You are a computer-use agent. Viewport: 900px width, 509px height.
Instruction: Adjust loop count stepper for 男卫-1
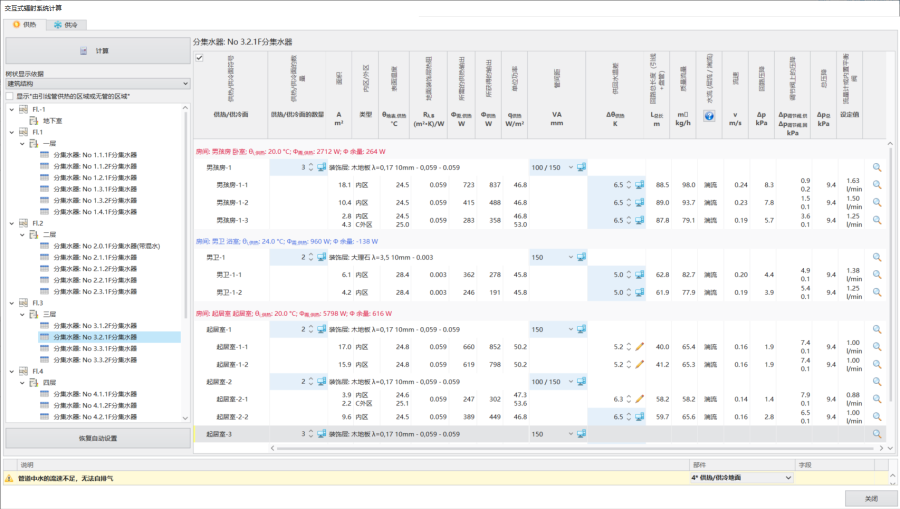tap(311, 257)
